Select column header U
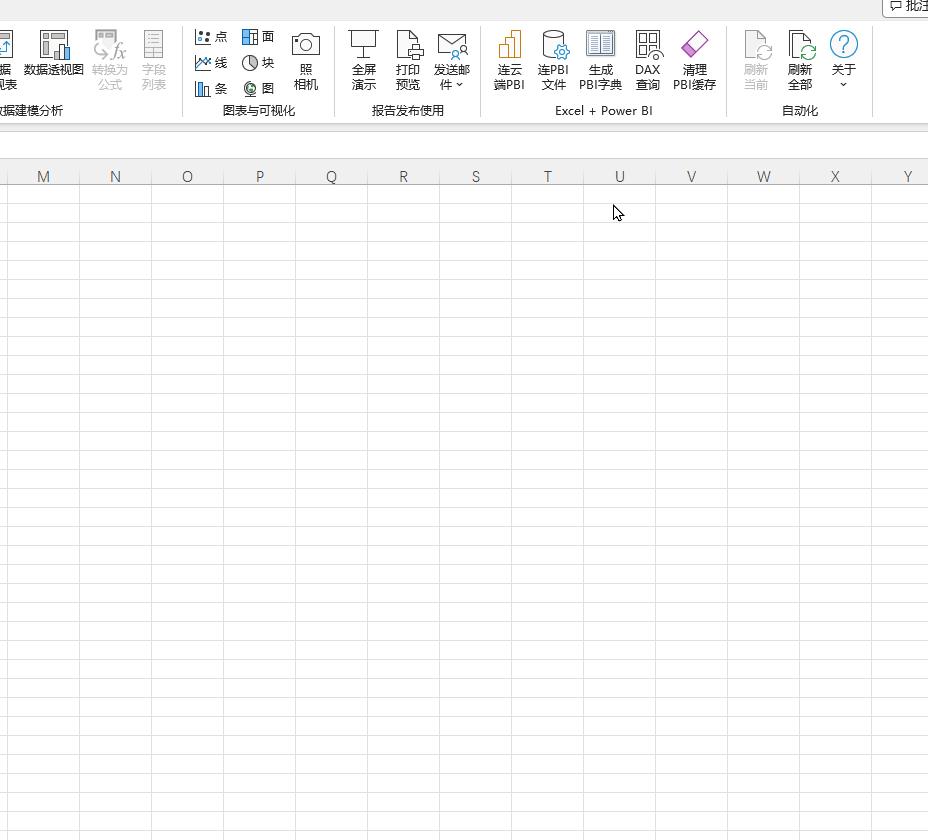Image resolution: width=928 pixels, height=840 pixels. (619, 176)
